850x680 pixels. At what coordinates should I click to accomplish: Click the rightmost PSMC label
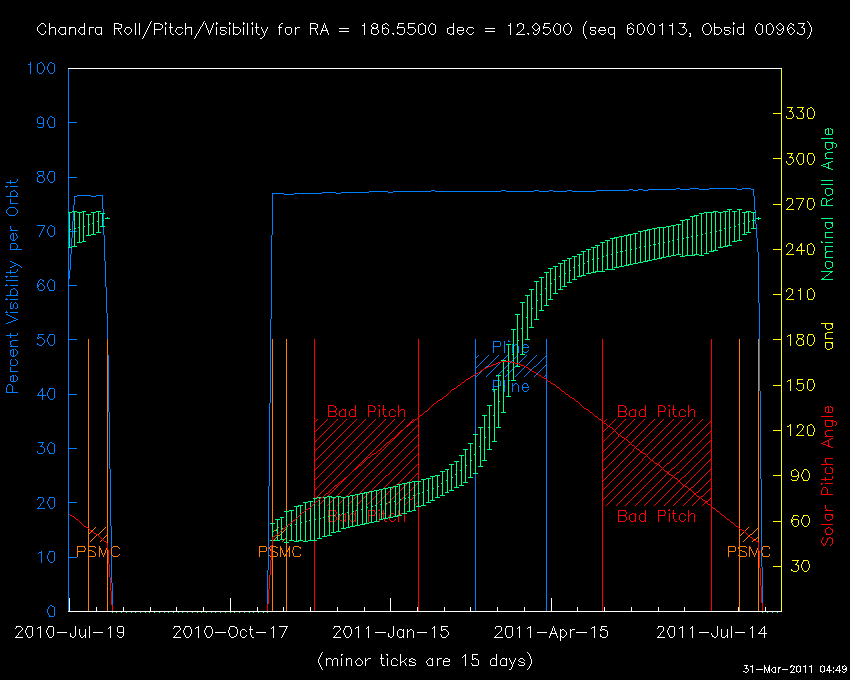pos(748,552)
